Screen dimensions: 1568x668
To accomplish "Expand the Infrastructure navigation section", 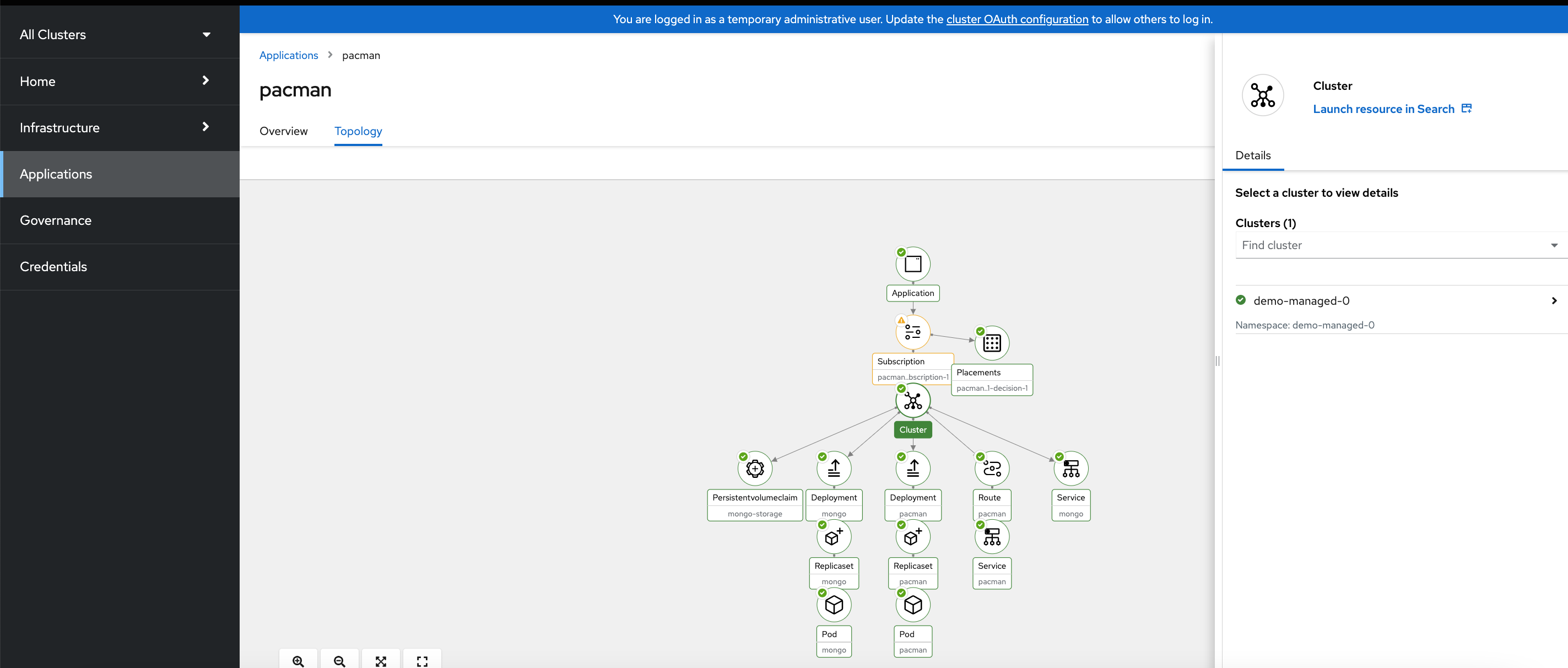I will click(x=116, y=127).
